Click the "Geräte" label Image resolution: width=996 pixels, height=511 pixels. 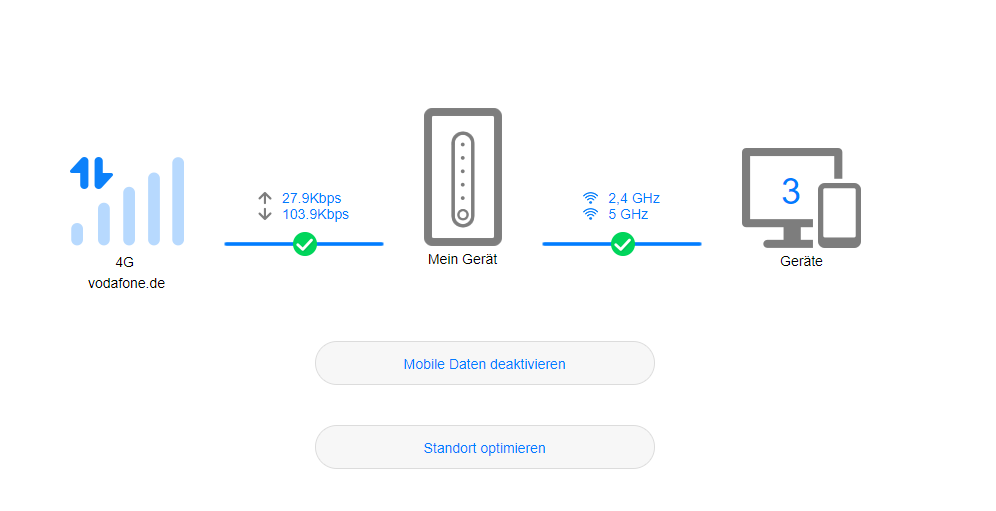coord(801,262)
